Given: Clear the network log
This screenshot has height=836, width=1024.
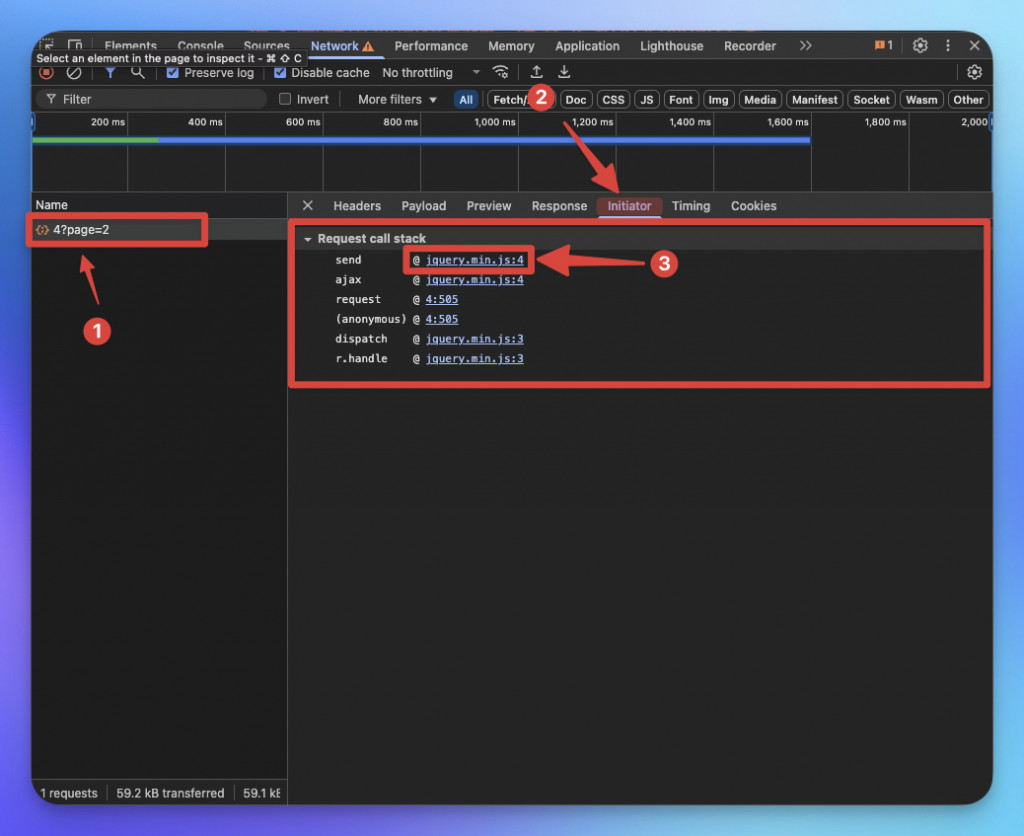Looking at the screenshot, I should click(74, 72).
